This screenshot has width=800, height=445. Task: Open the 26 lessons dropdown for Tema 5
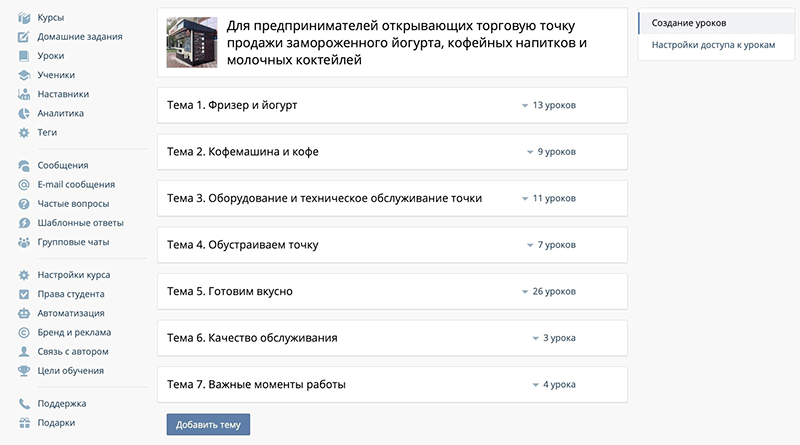(x=524, y=292)
